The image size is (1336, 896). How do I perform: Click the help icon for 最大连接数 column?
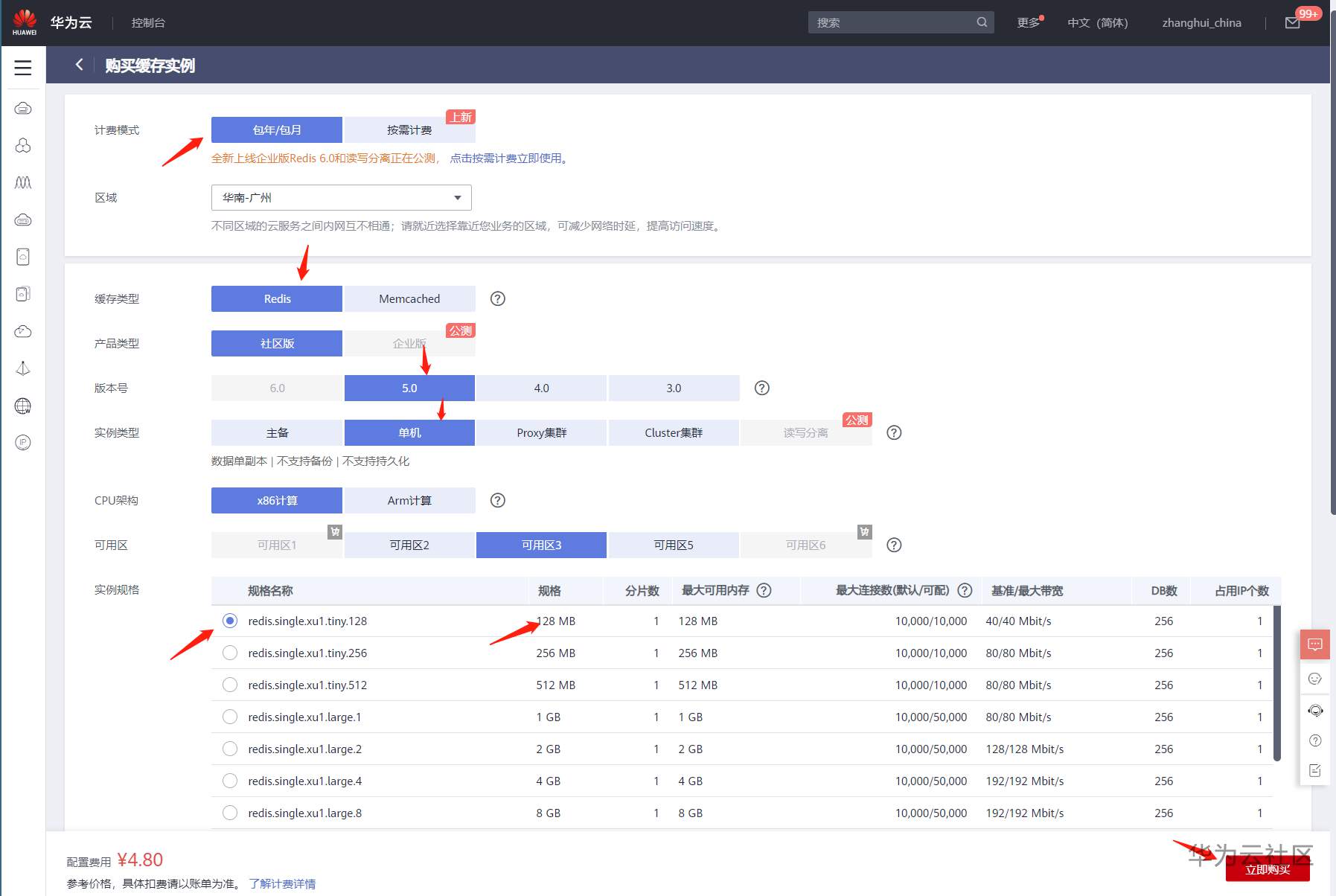pos(965,590)
